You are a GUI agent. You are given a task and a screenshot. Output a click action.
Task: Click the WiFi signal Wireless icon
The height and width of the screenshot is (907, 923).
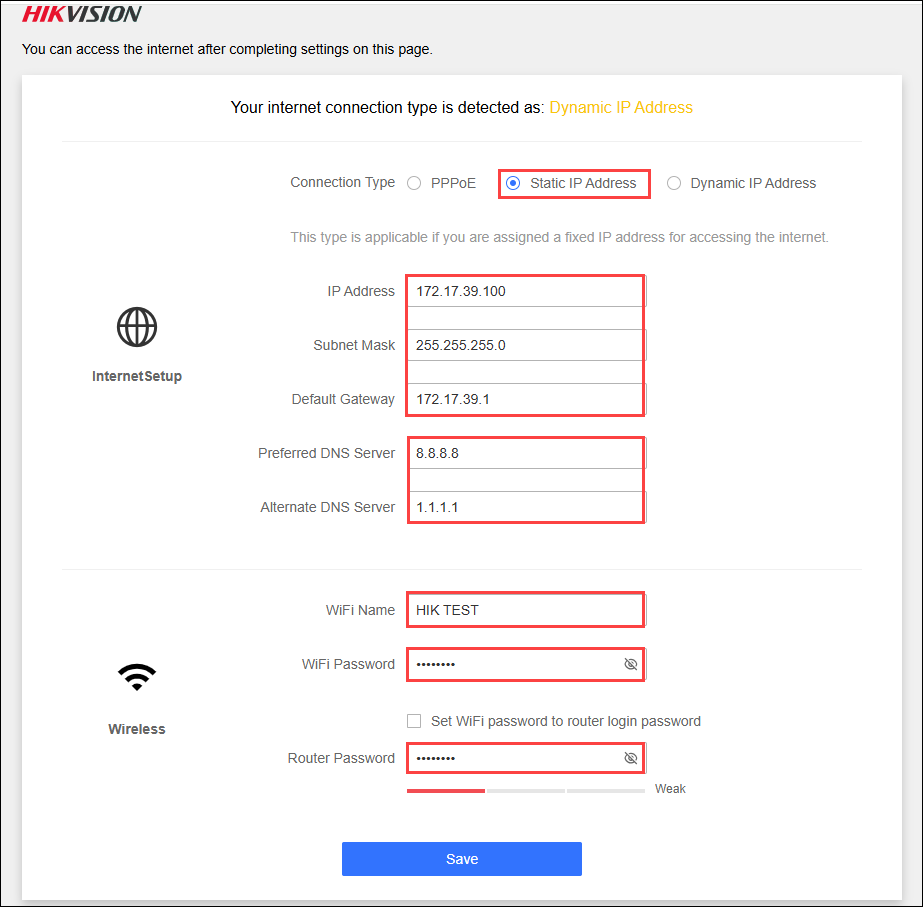(137, 677)
